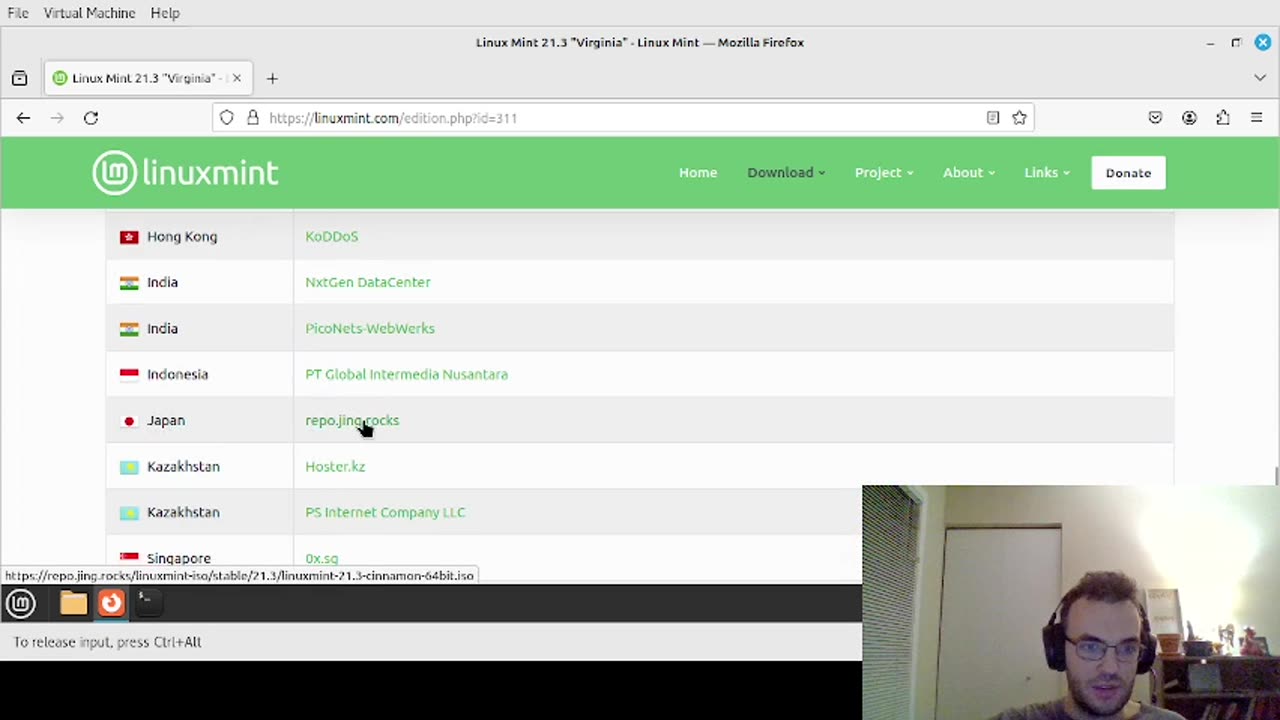Toggle reader view icon in address bar
This screenshot has width=1280, height=720.
[x=993, y=118]
